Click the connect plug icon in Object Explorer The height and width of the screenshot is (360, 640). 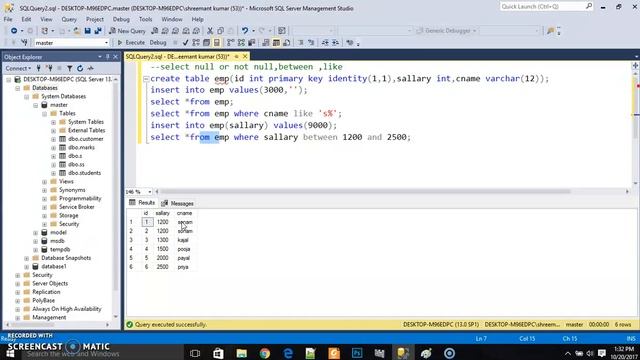(x=38, y=68)
